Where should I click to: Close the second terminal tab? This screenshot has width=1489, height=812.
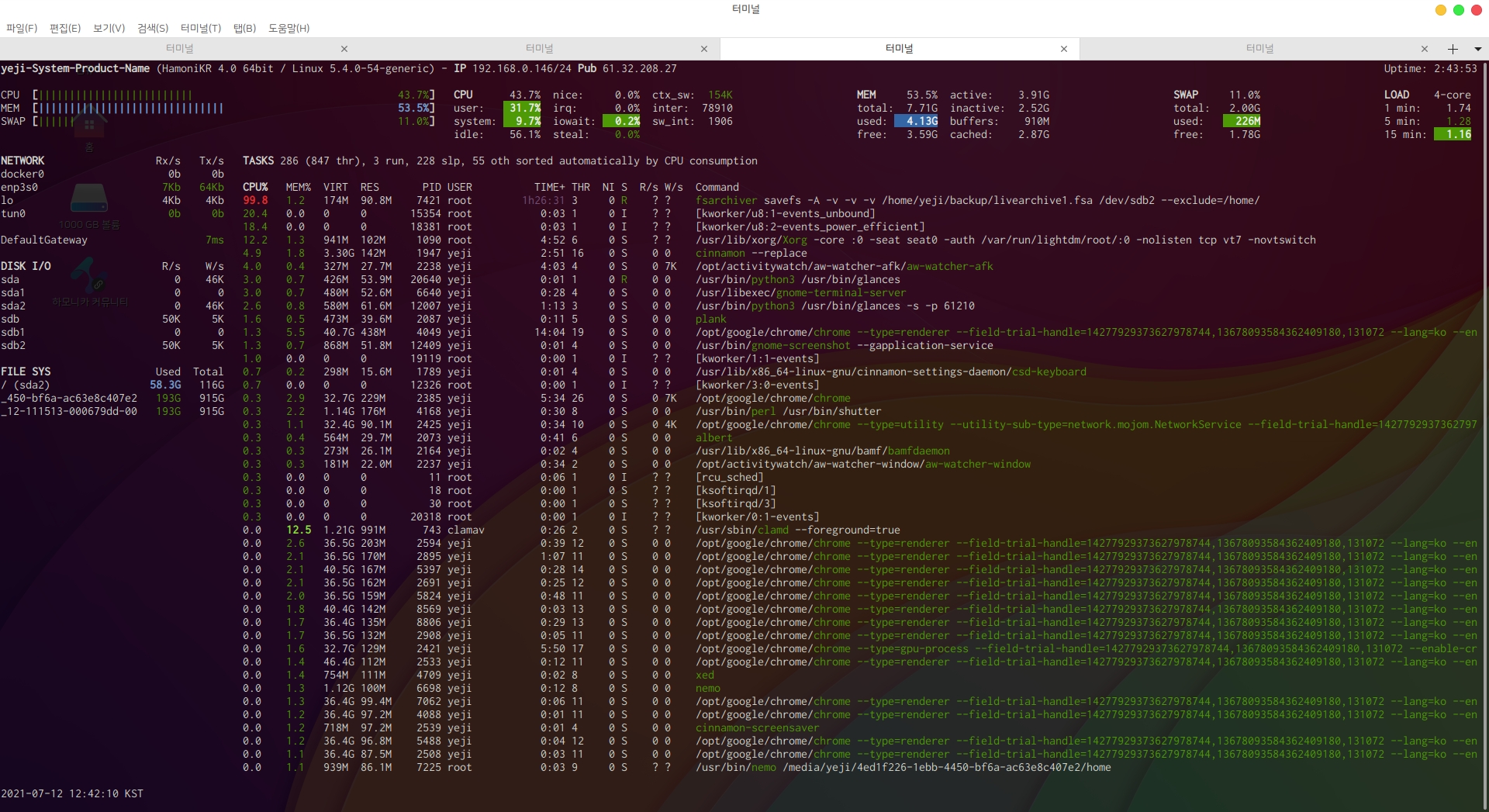click(x=703, y=49)
